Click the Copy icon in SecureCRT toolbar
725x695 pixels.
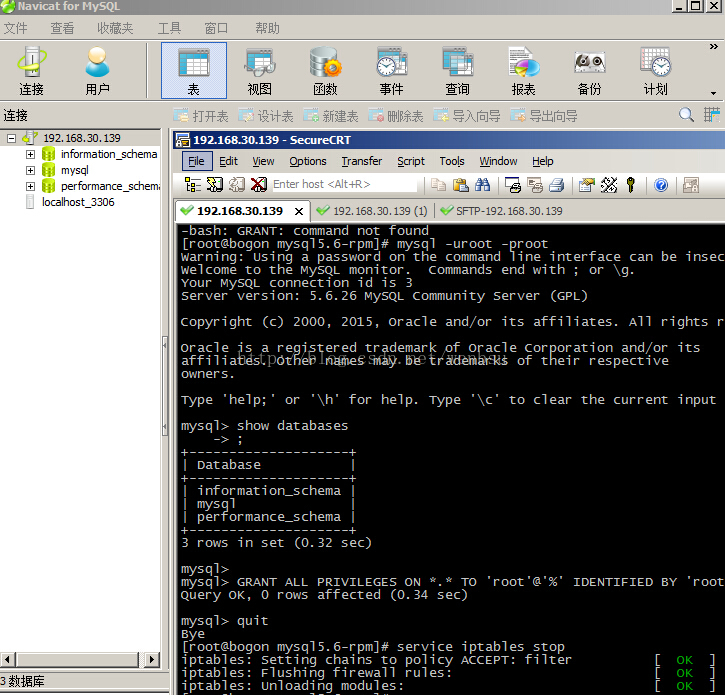pyautogui.click(x=438, y=185)
